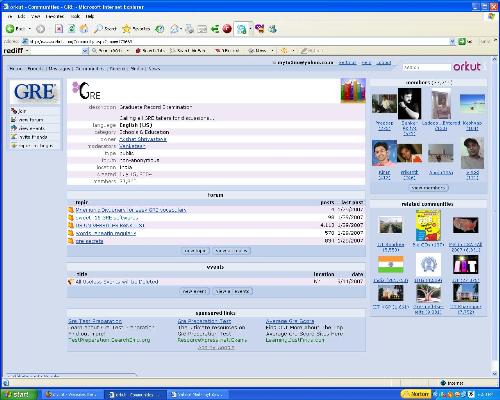500x400 pixels.
Task: Click the Home icon in IE toolbar
Action: [84, 29]
